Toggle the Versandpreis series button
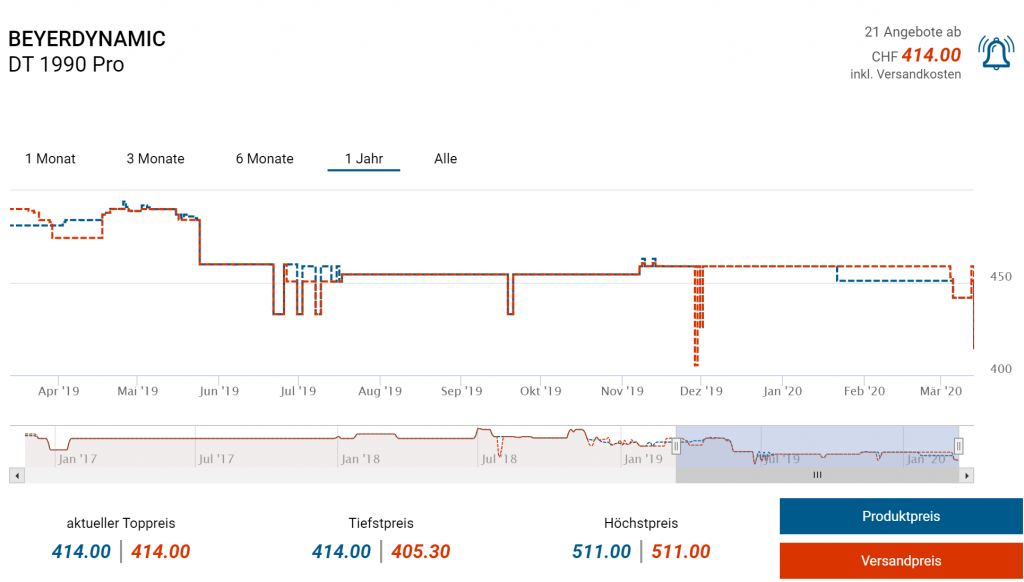This screenshot has height=582, width=1024. coord(901,561)
